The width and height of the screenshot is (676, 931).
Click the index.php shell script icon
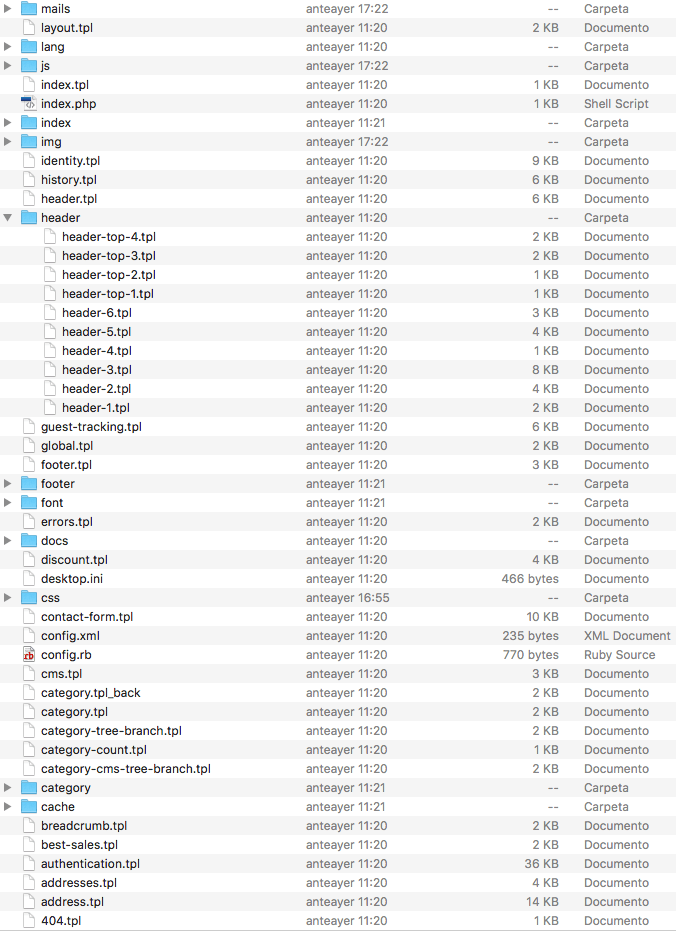point(28,104)
